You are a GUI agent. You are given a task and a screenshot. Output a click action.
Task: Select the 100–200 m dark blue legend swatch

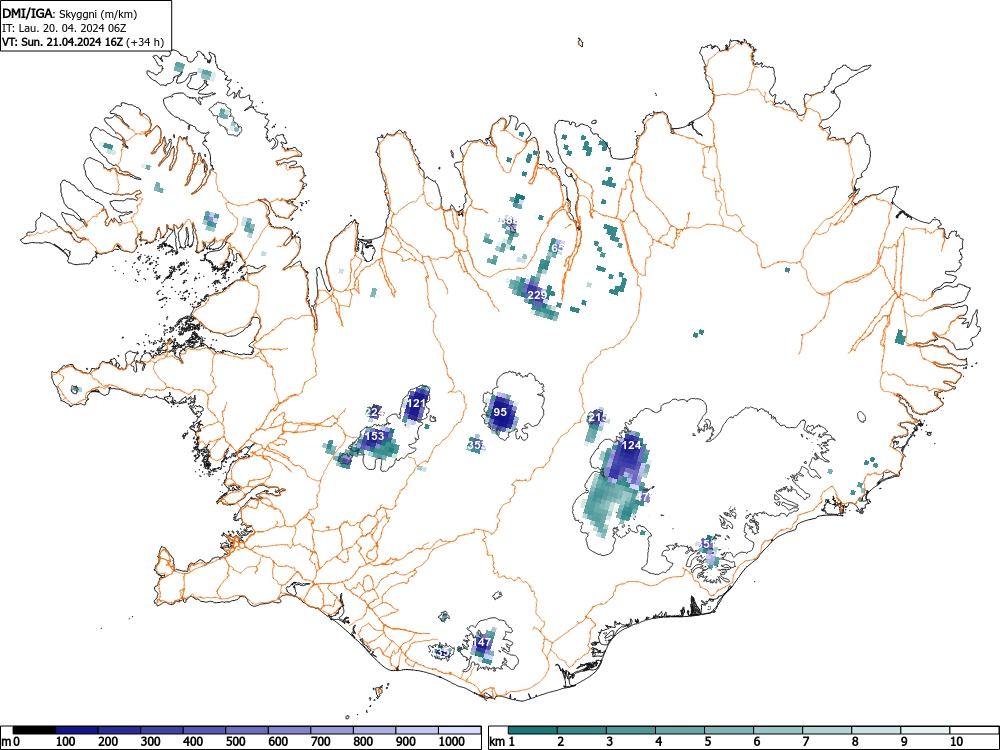tap(77, 730)
